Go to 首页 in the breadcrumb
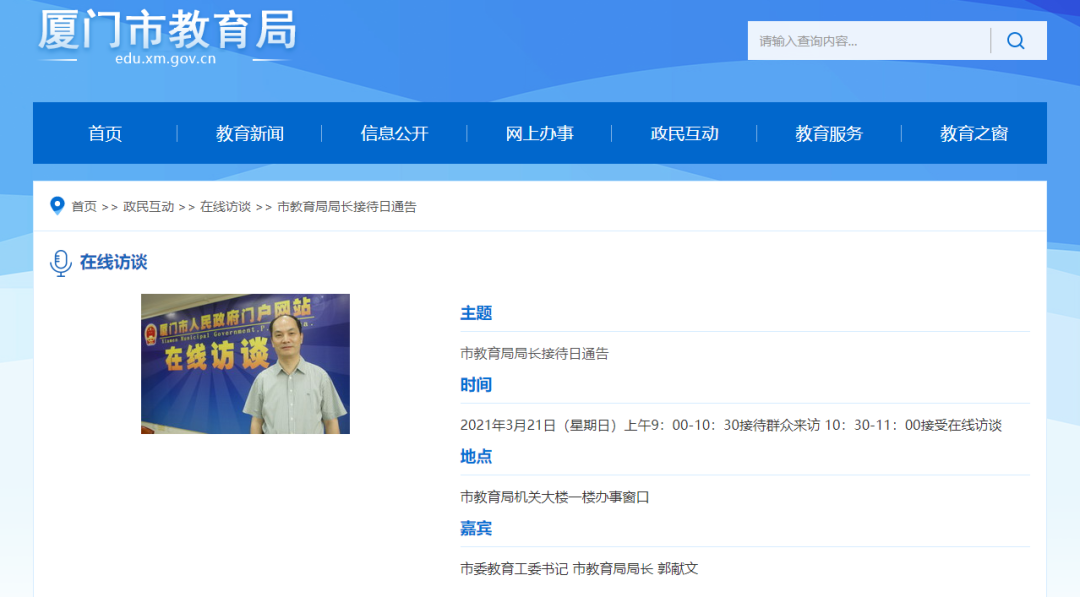The width and height of the screenshot is (1080, 597). tap(84, 207)
